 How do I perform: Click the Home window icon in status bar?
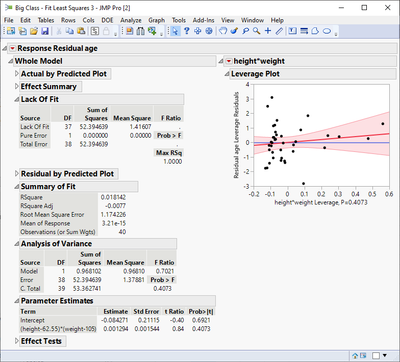[x=355, y=356]
